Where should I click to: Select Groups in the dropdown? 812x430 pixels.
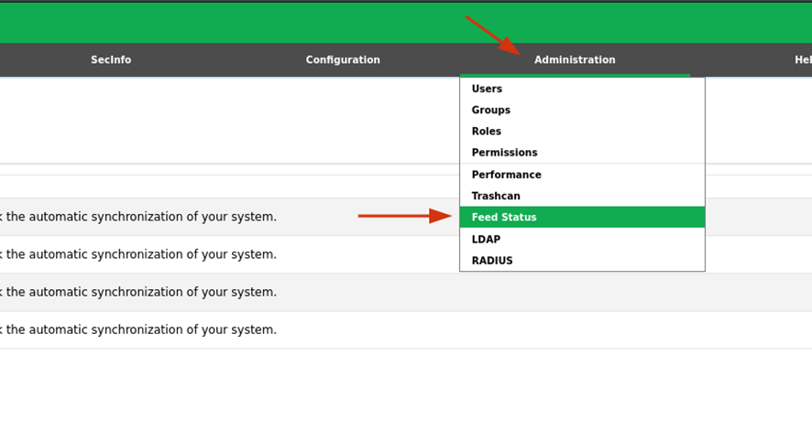(582, 110)
